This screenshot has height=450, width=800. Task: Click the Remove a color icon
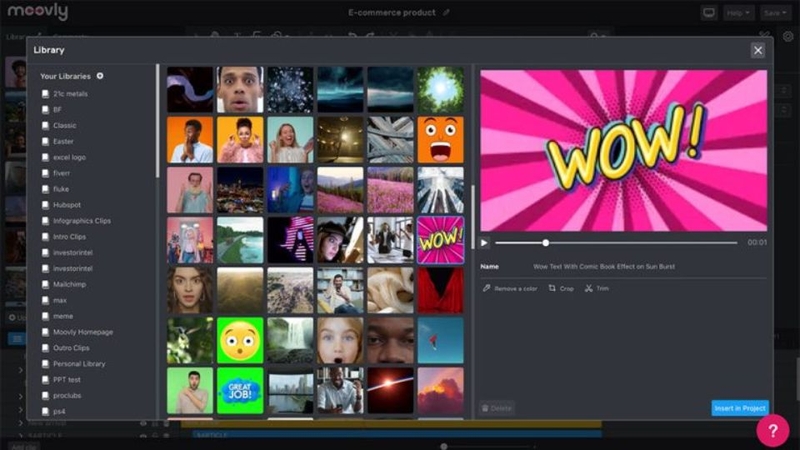click(x=487, y=288)
